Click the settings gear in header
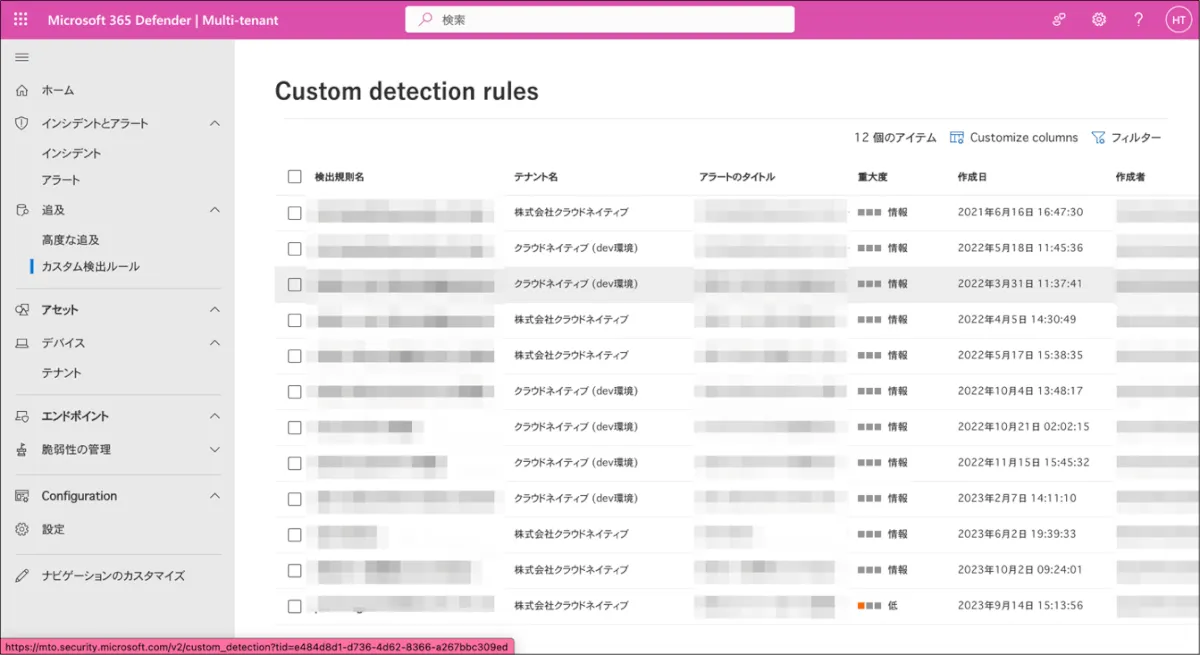This screenshot has width=1200, height=655. [1099, 20]
